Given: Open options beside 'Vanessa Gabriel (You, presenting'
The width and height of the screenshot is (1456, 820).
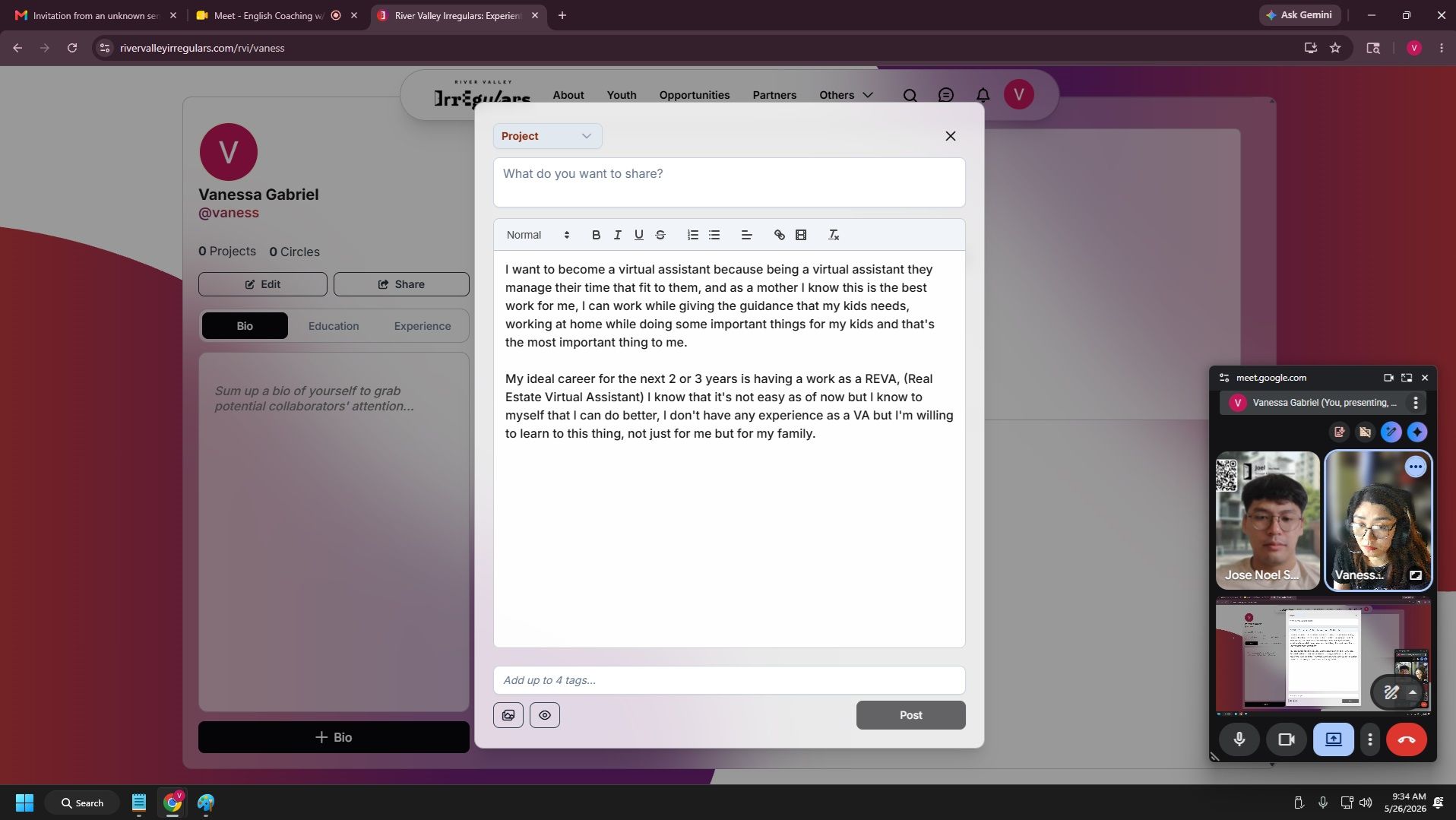Looking at the screenshot, I should tap(1415, 403).
